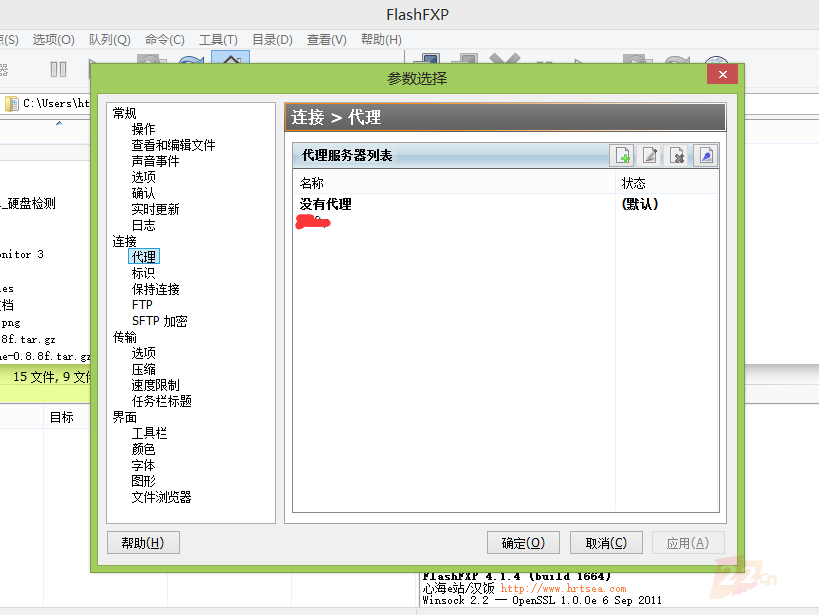Image resolution: width=819 pixels, height=615 pixels.
Task: Open the 帮助(H) menu in menu bar
Action: click(x=381, y=40)
